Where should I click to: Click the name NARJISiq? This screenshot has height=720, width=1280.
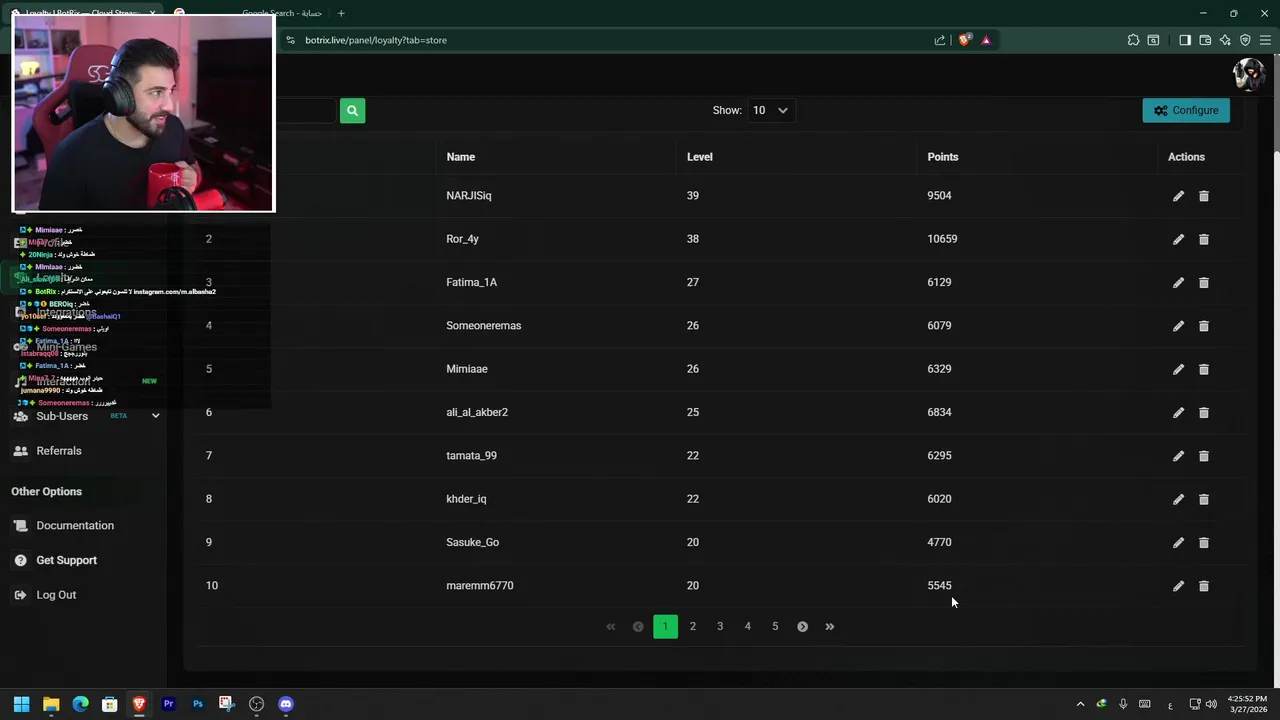tap(469, 196)
